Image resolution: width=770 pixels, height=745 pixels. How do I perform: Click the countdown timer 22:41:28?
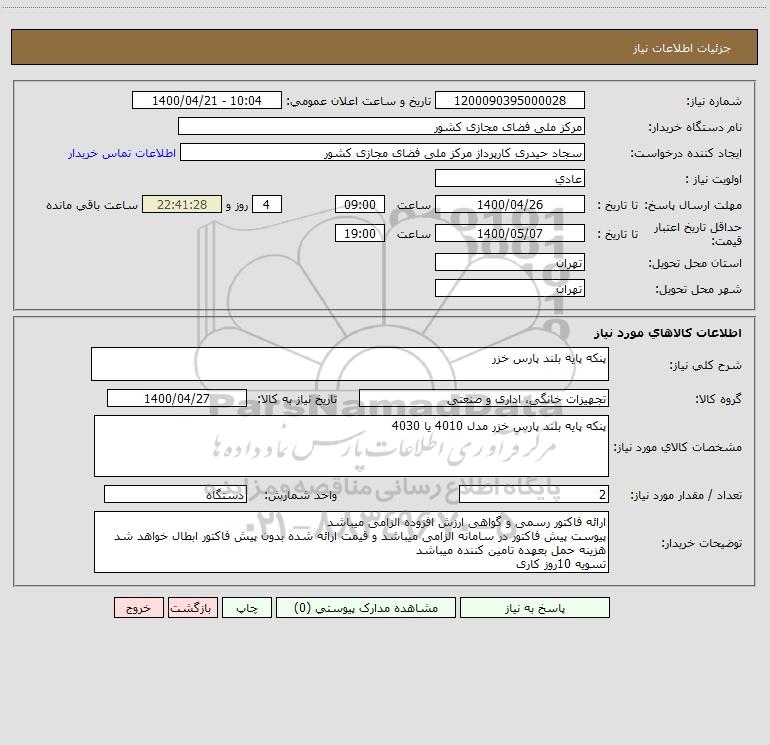[182, 204]
